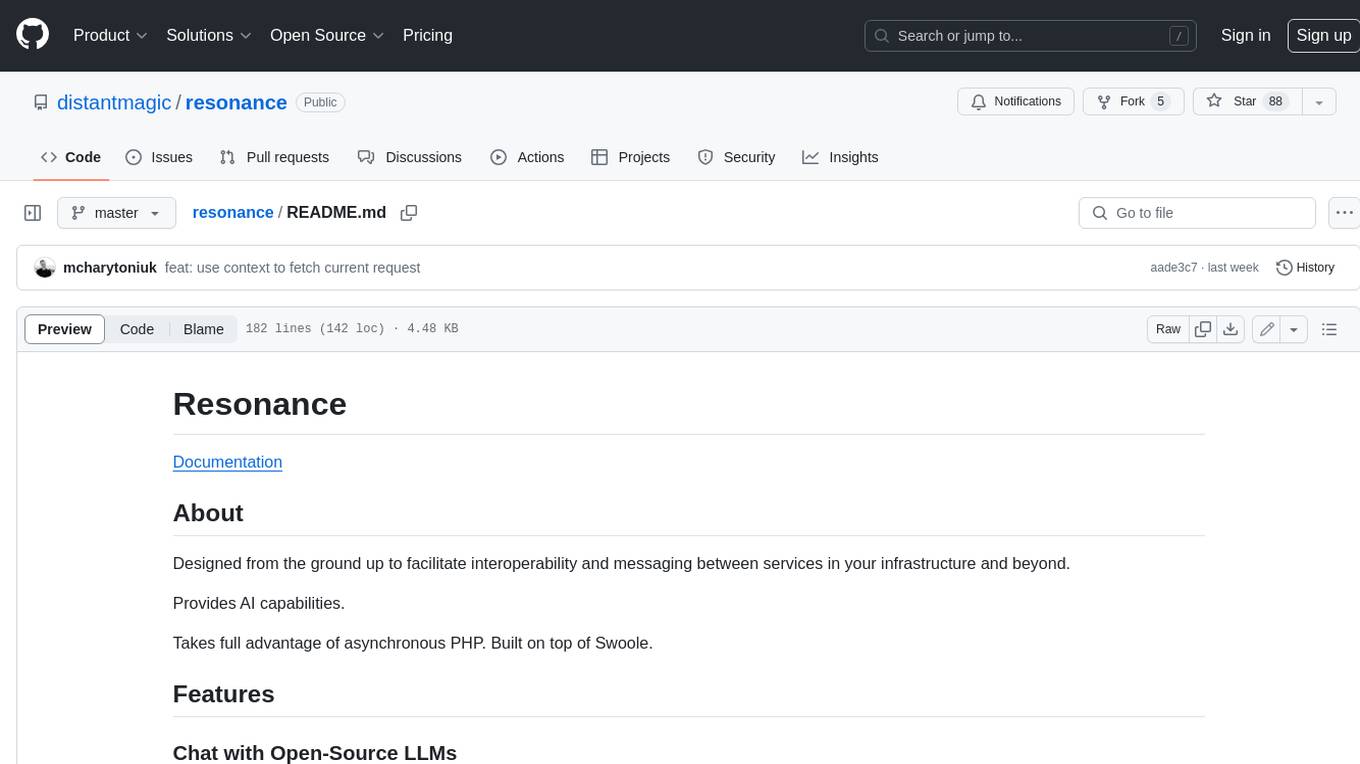This screenshot has width=1360, height=764.
Task: Sign in to GitHub
Action: coord(1245,35)
